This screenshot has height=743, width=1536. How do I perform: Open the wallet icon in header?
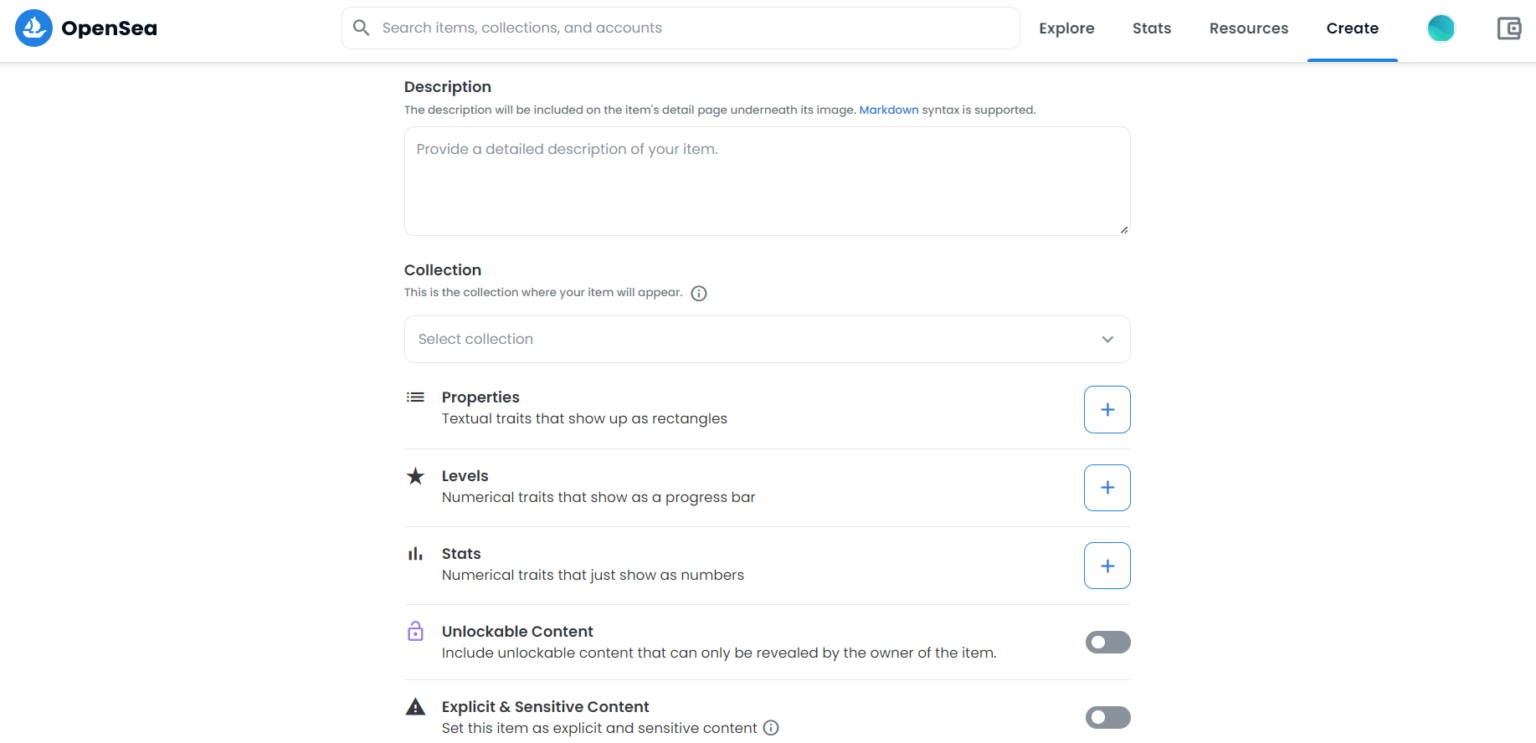click(x=1509, y=28)
